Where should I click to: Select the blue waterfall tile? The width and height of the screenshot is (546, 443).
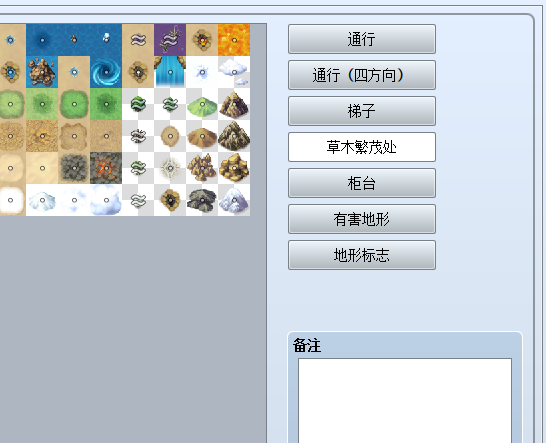[x=170, y=72]
